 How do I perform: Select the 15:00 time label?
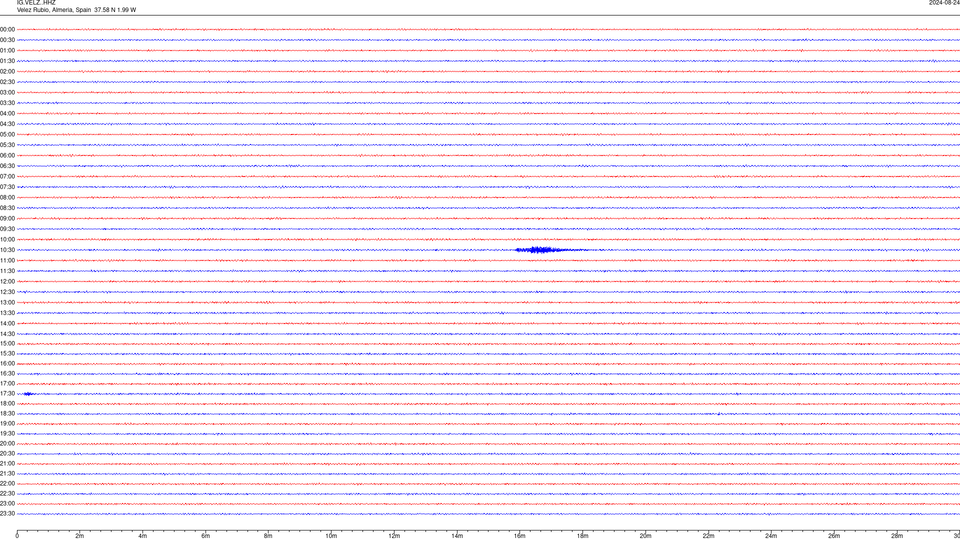(7, 343)
